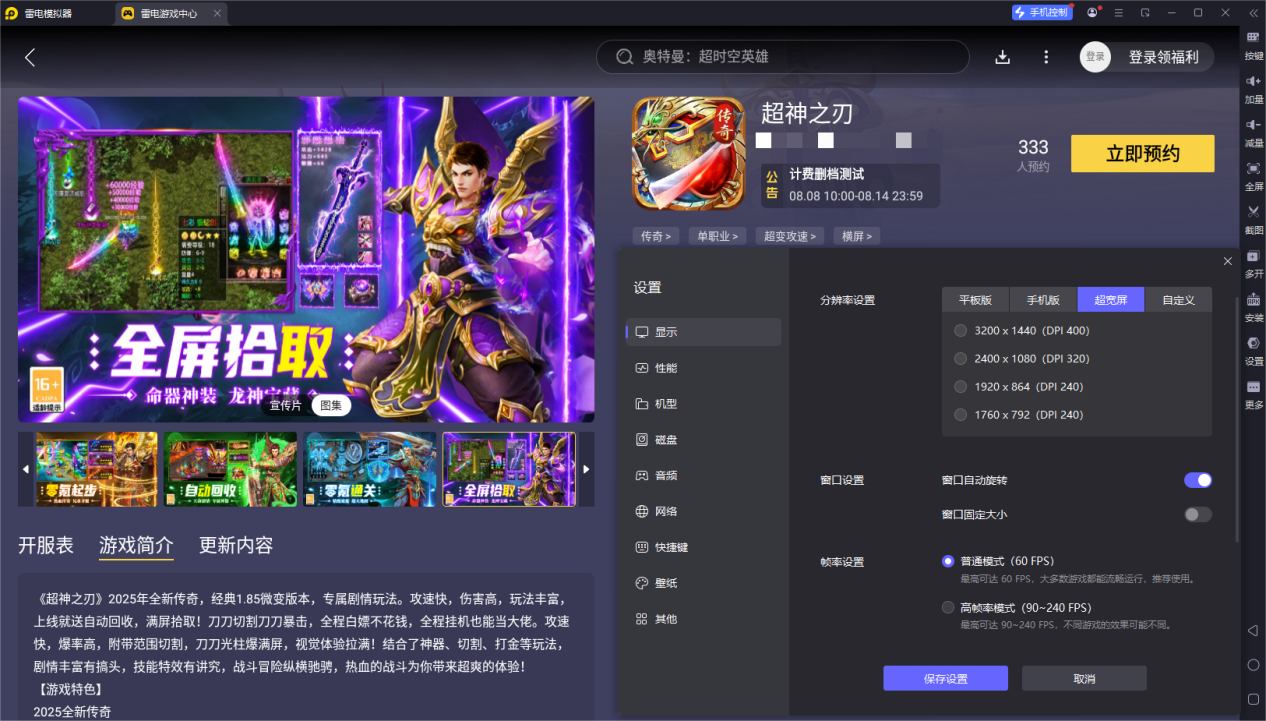Click the back arrow in game center

pyautogui.click(x=30, y=57)
